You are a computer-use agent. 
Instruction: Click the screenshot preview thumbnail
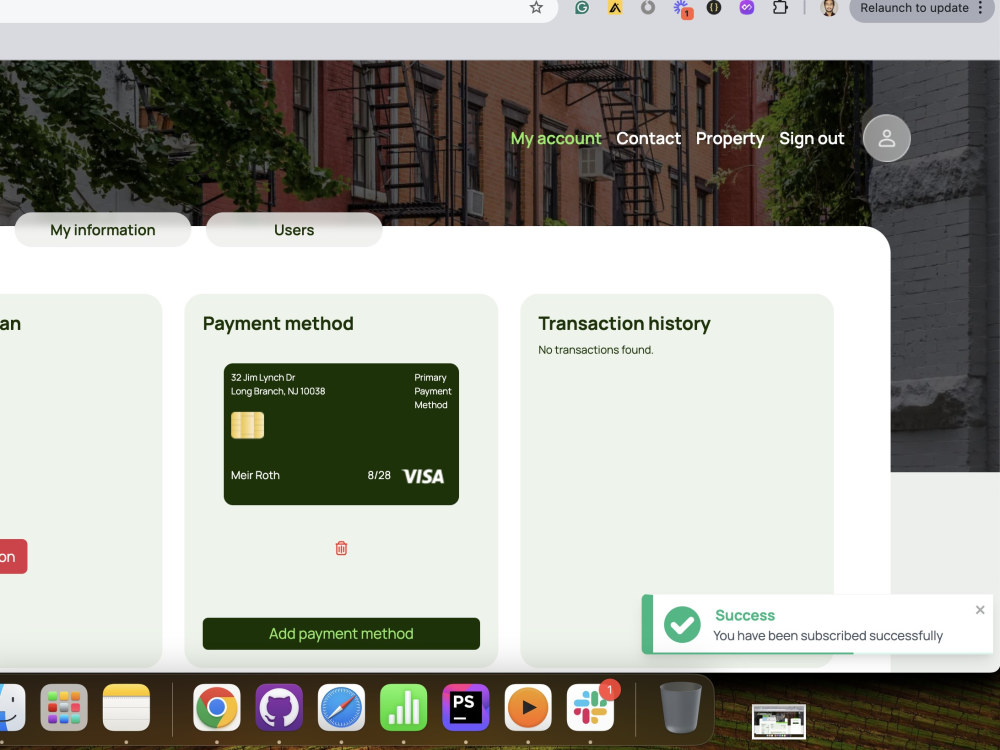click(x=779, y=721)
